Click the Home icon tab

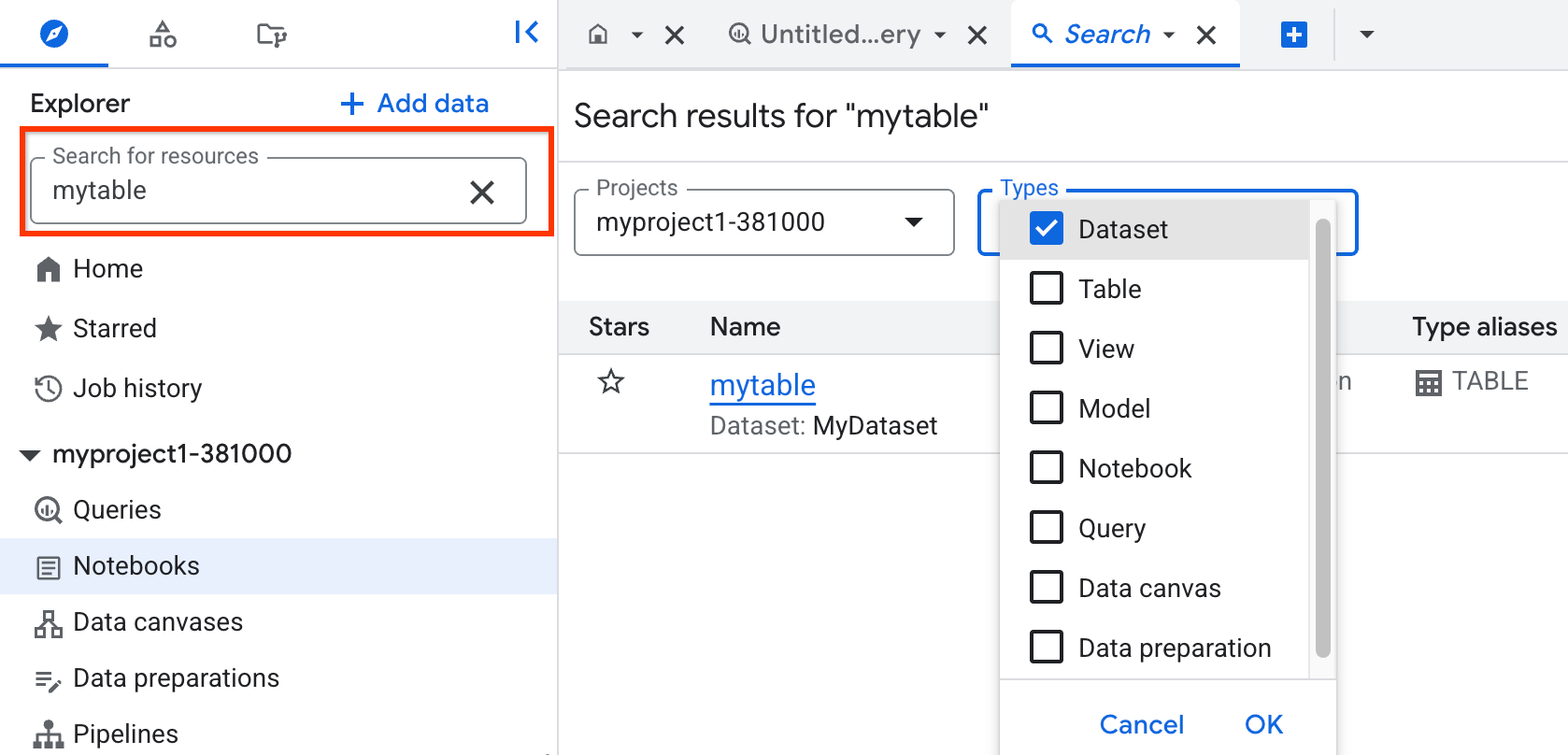click(x=598, y=35)
